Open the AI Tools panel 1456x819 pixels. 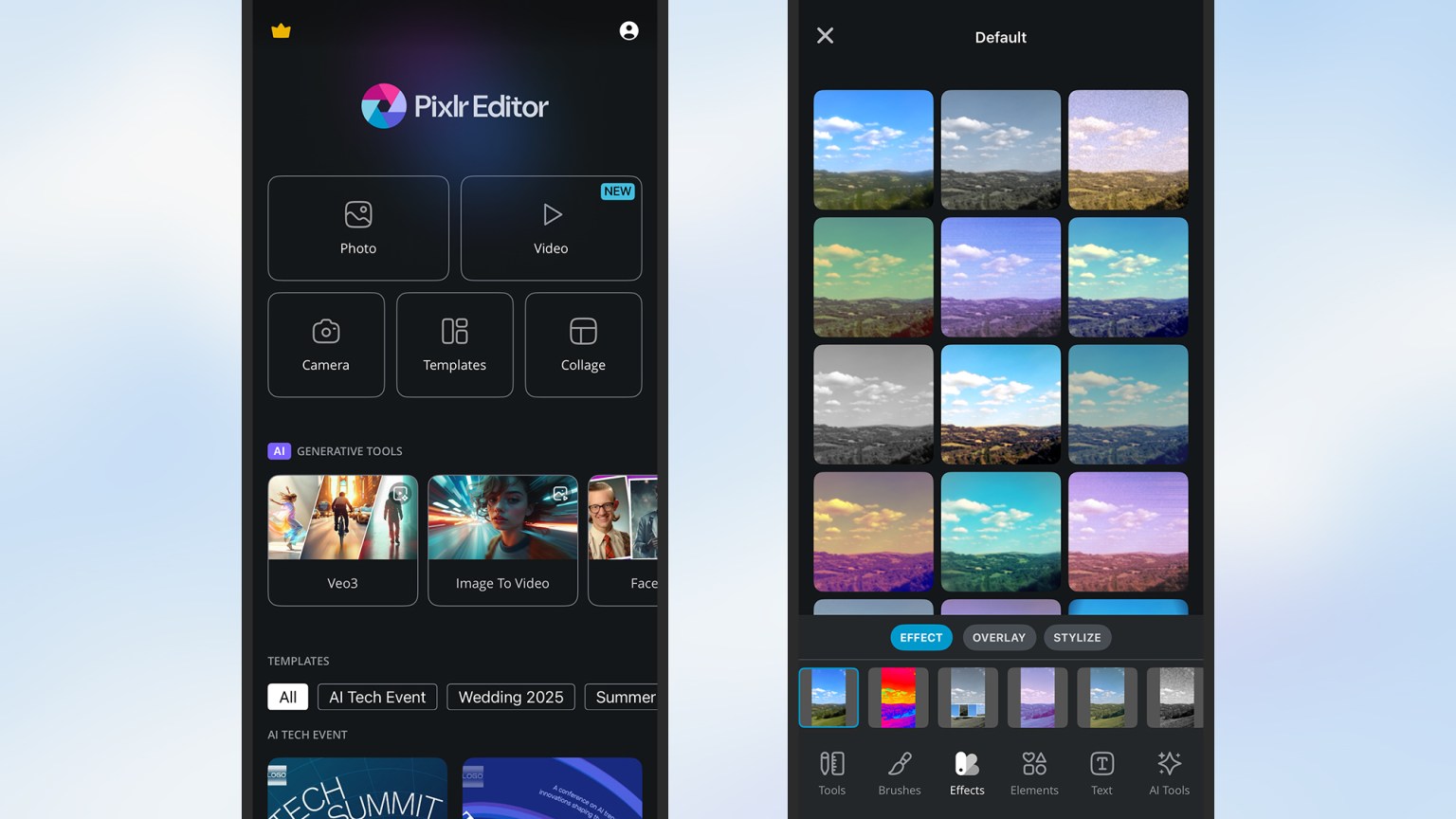pyautogui.click(x=1169, y=772)
